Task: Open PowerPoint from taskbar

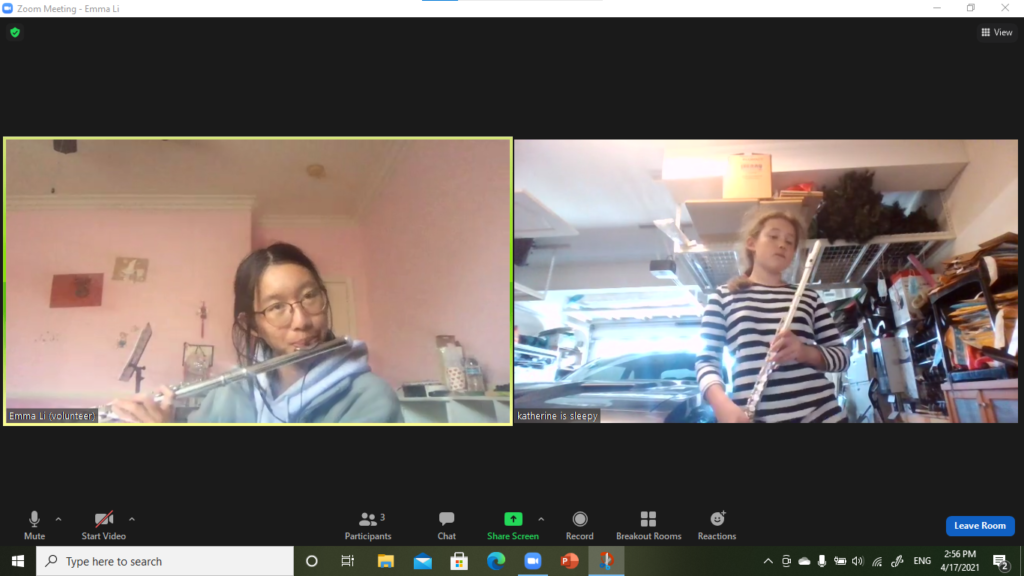Action: coord(569,561)
